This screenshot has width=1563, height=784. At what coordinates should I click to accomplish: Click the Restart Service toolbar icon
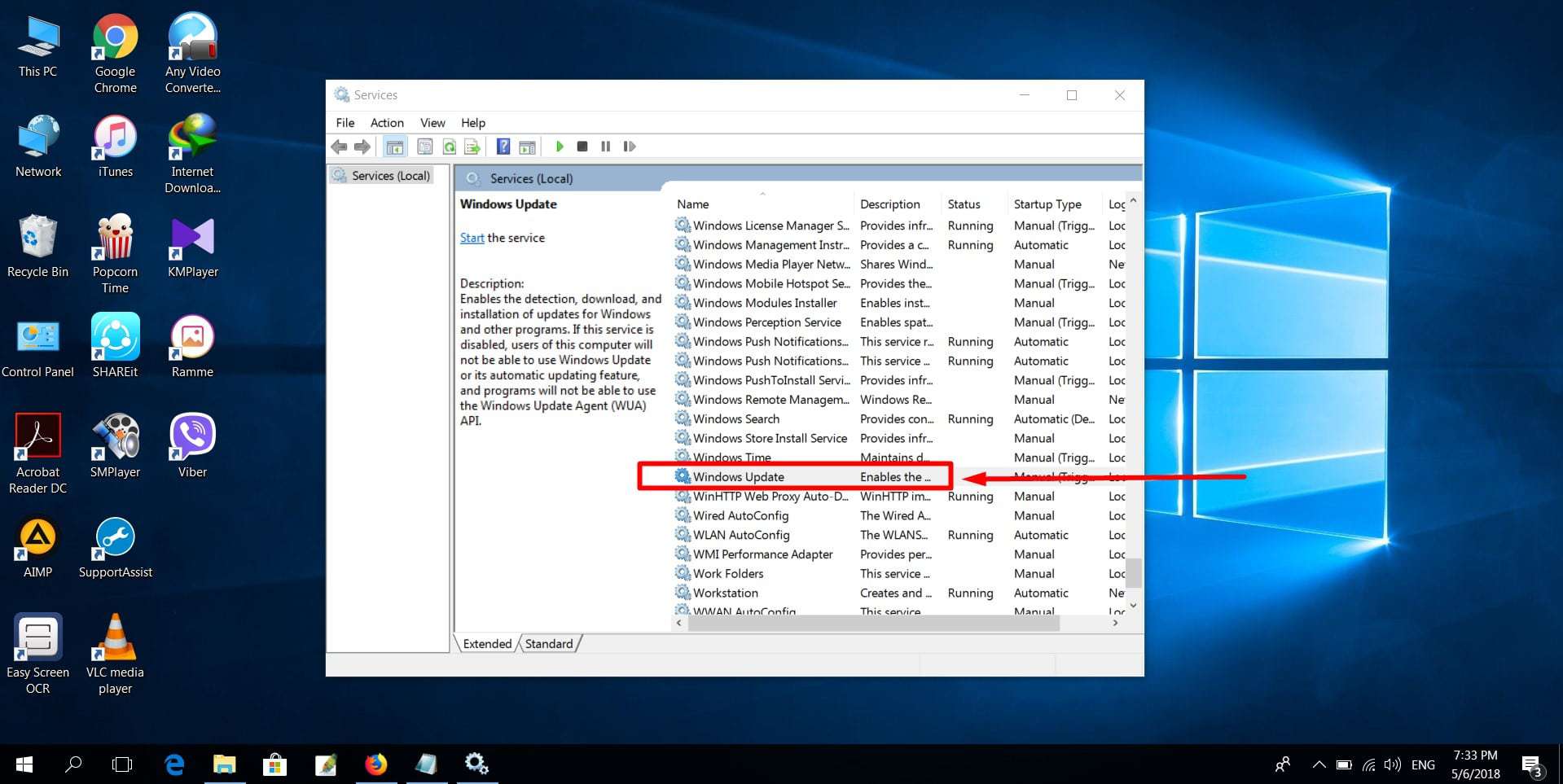[x=629, y=147]
